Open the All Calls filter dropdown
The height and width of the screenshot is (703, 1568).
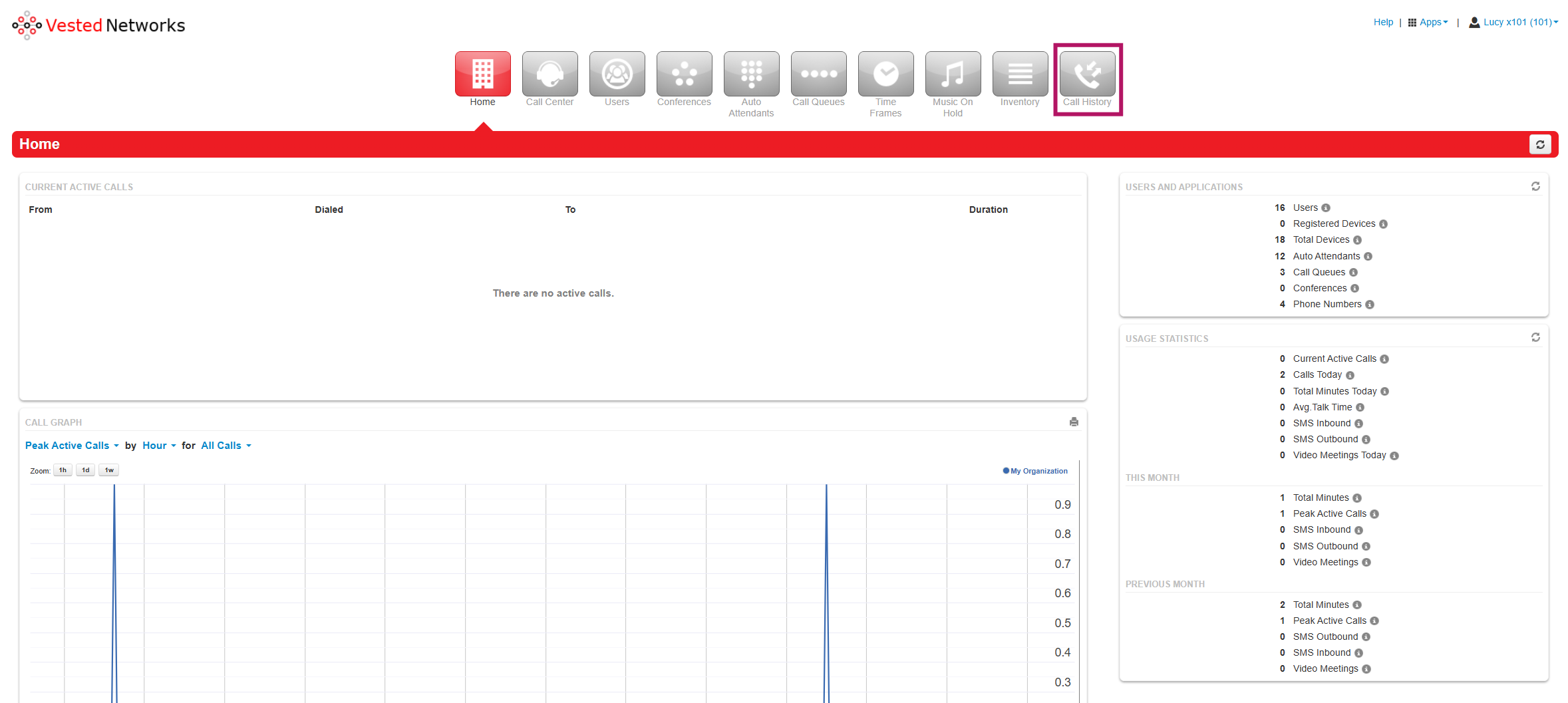pos(226,446)
